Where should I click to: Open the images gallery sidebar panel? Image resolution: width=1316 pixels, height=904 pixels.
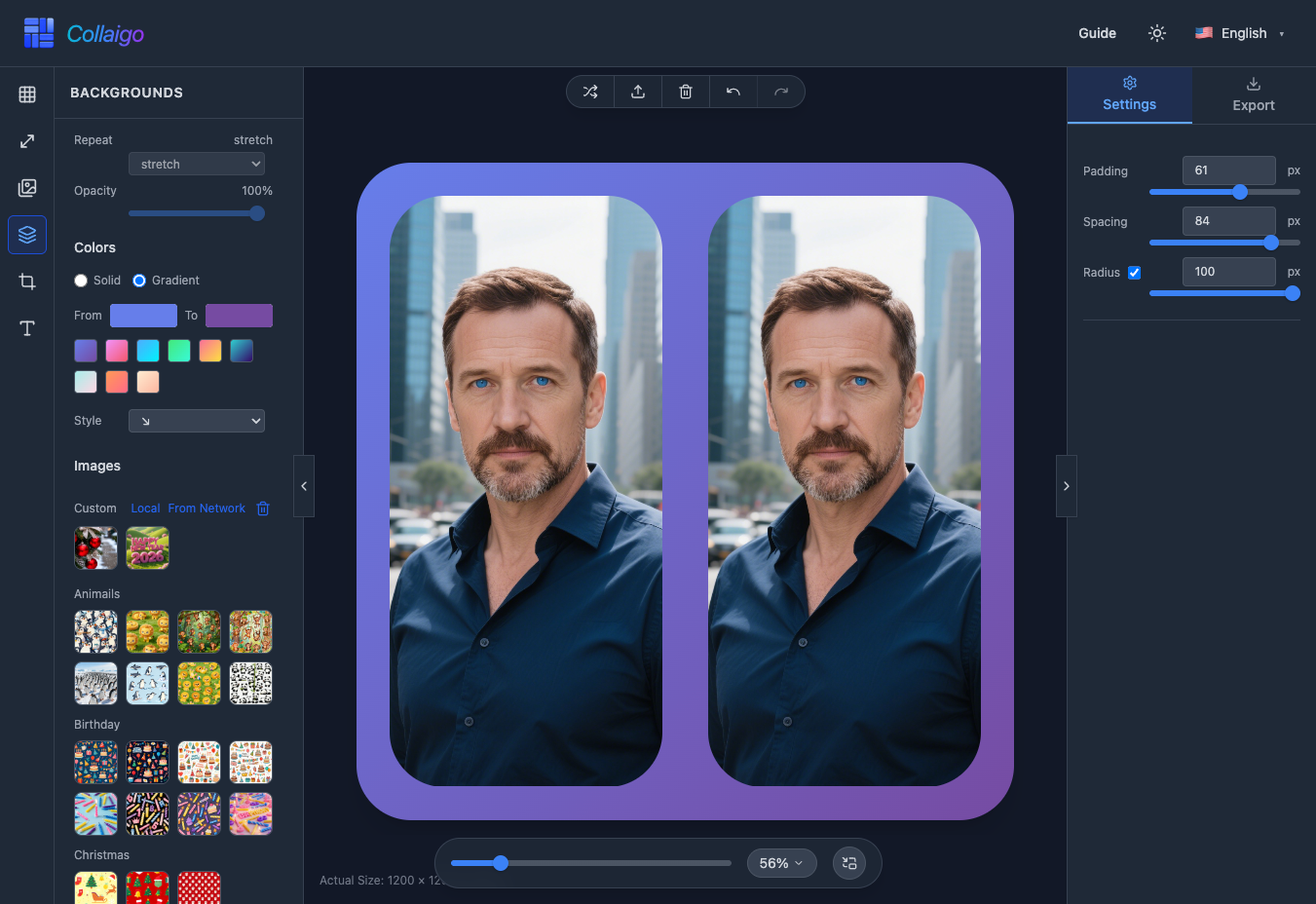coord(27,188)
